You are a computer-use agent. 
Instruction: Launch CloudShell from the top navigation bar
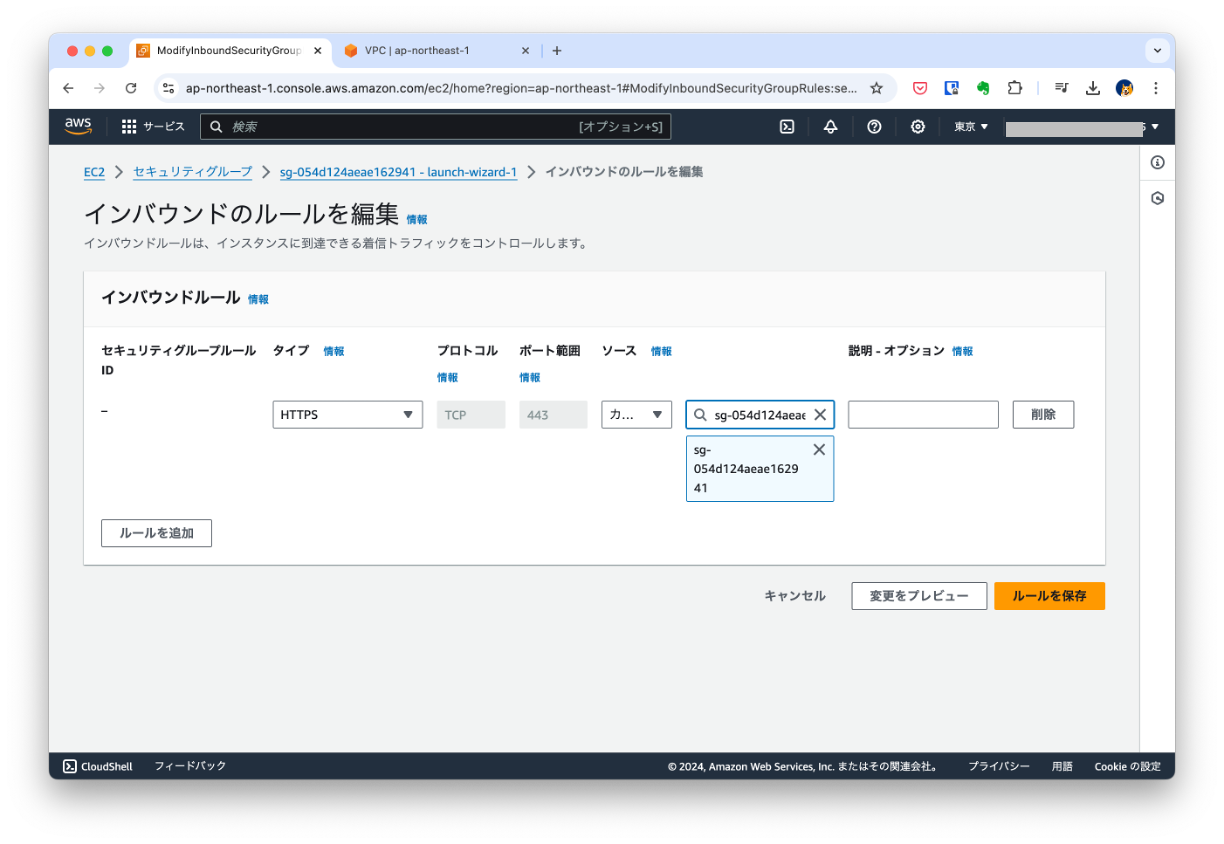click(787, 127)
